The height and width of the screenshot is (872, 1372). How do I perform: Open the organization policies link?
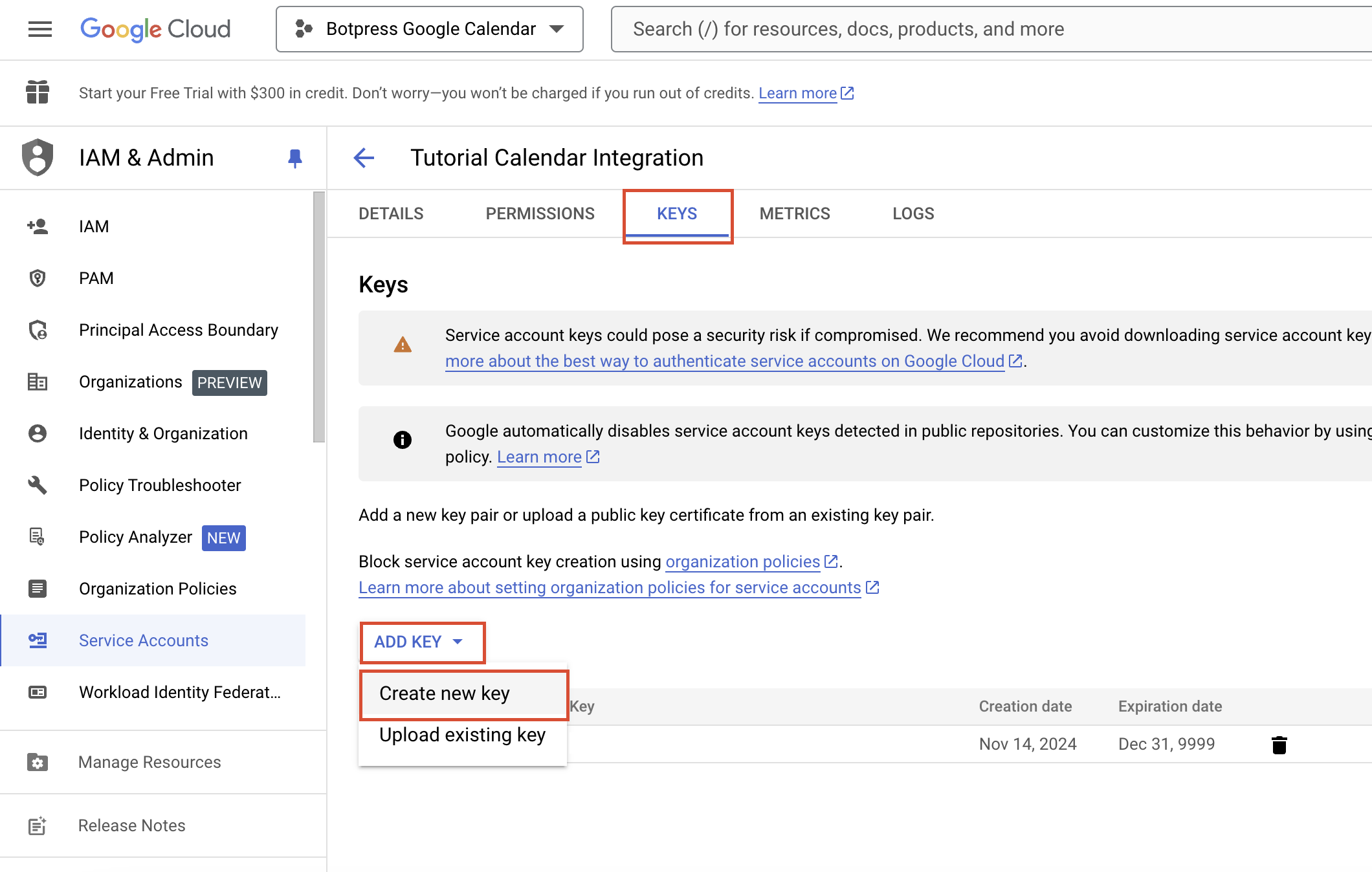pos(742,562)
